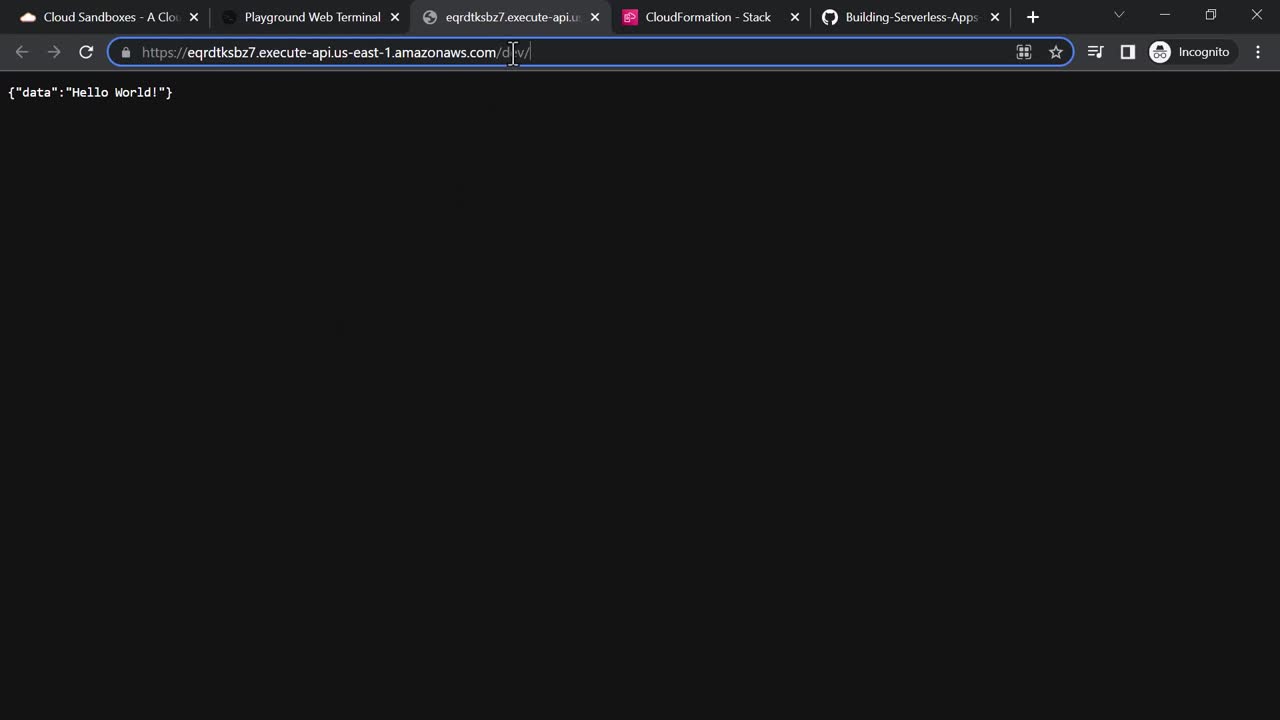
Task: View site information via lock icon
Action: [x=126, y=52]
